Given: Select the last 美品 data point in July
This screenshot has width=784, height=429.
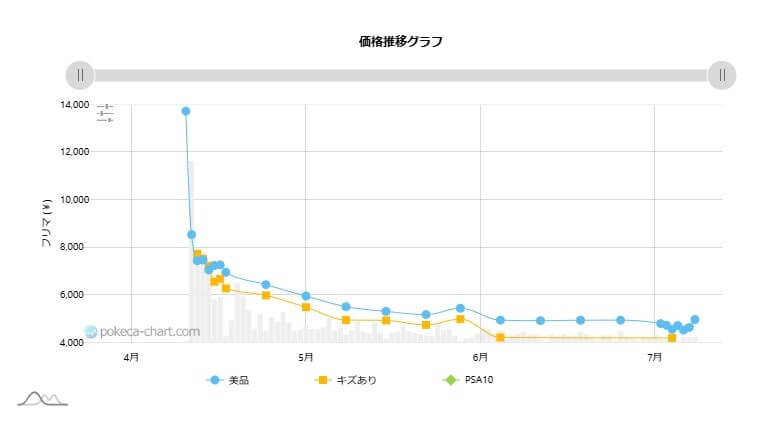Looking at the screenshot, I should pos(694,320).
